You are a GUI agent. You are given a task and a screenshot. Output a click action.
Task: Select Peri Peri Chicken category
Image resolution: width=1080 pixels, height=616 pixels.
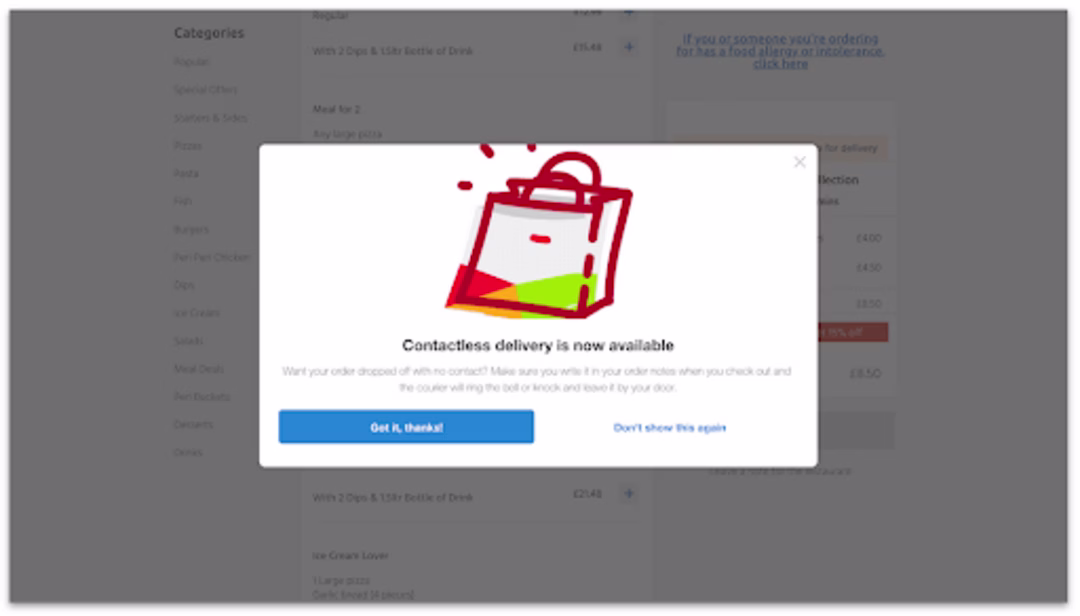(211, 257)
